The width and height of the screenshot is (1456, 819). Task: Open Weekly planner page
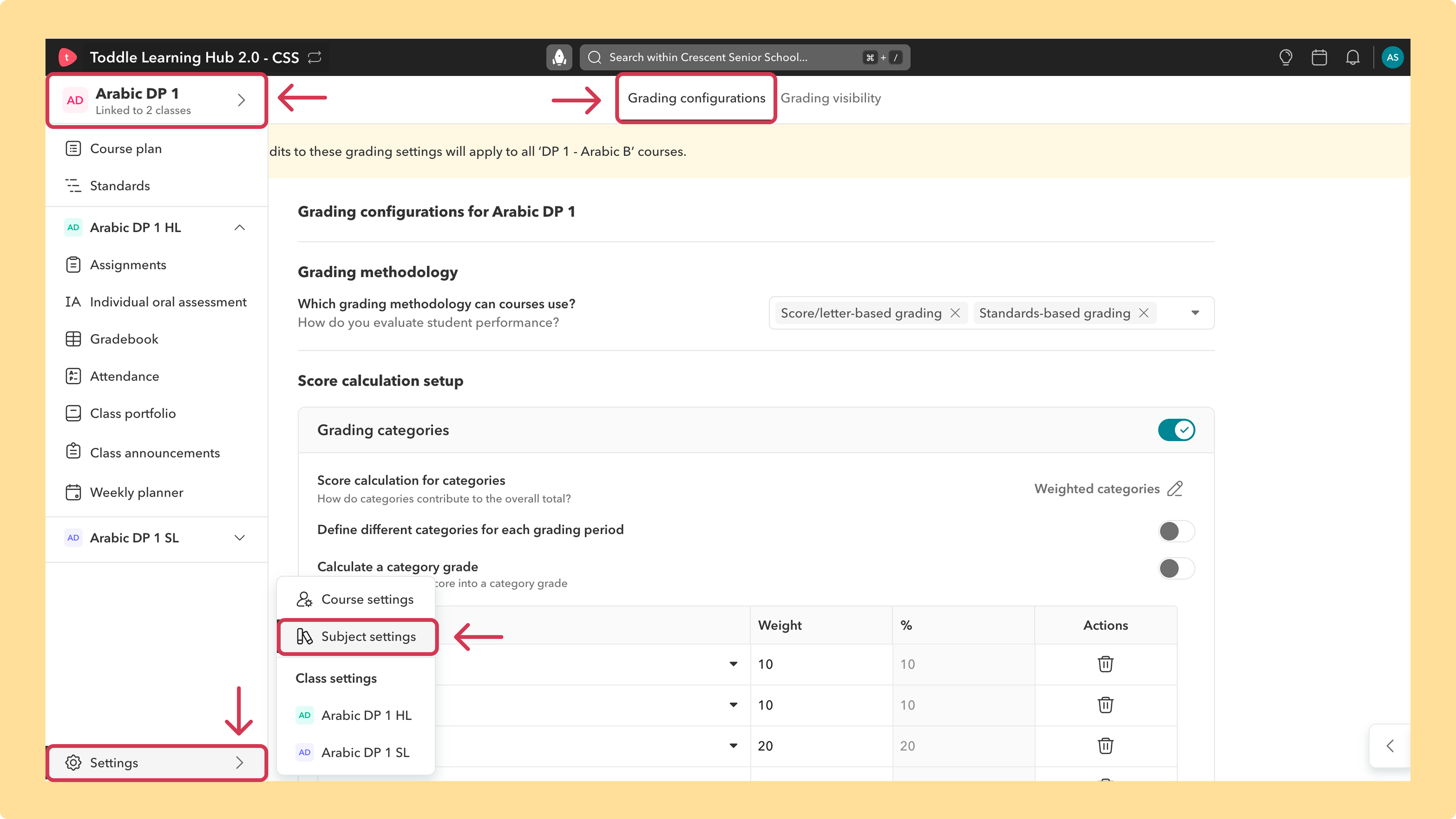point(157,492)
